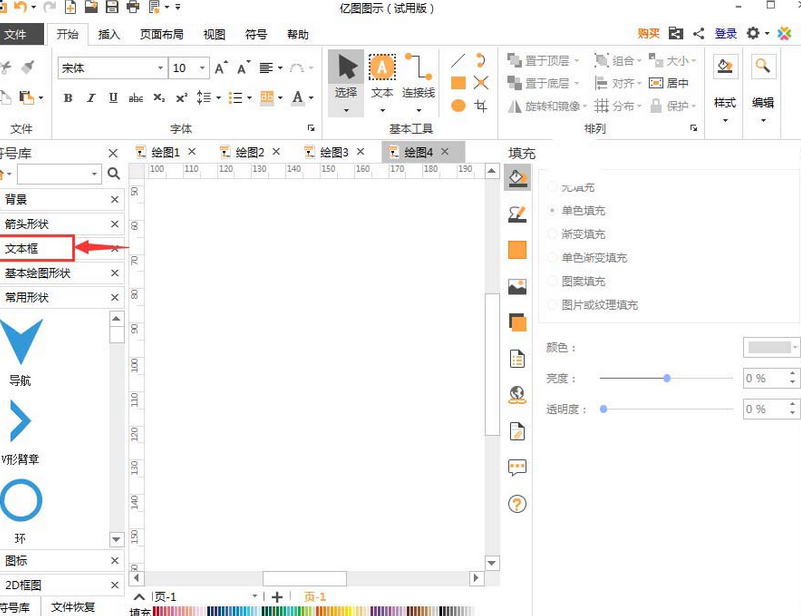
Task: Click the hyperlink globe icon in the right sidebar
Action: click(517, 394)
